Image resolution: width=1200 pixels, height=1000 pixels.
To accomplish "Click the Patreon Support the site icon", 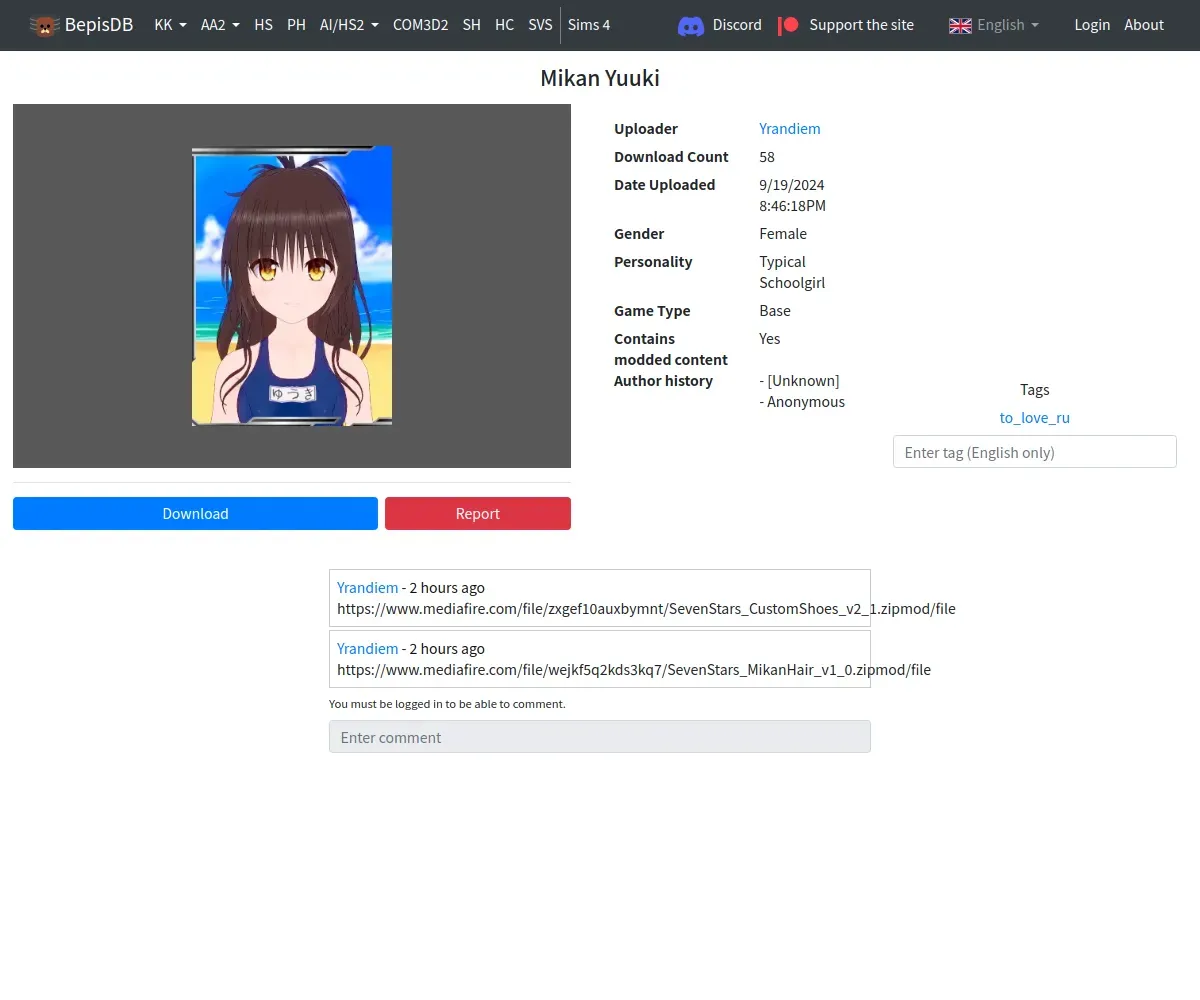I will (x=789, y=25).
